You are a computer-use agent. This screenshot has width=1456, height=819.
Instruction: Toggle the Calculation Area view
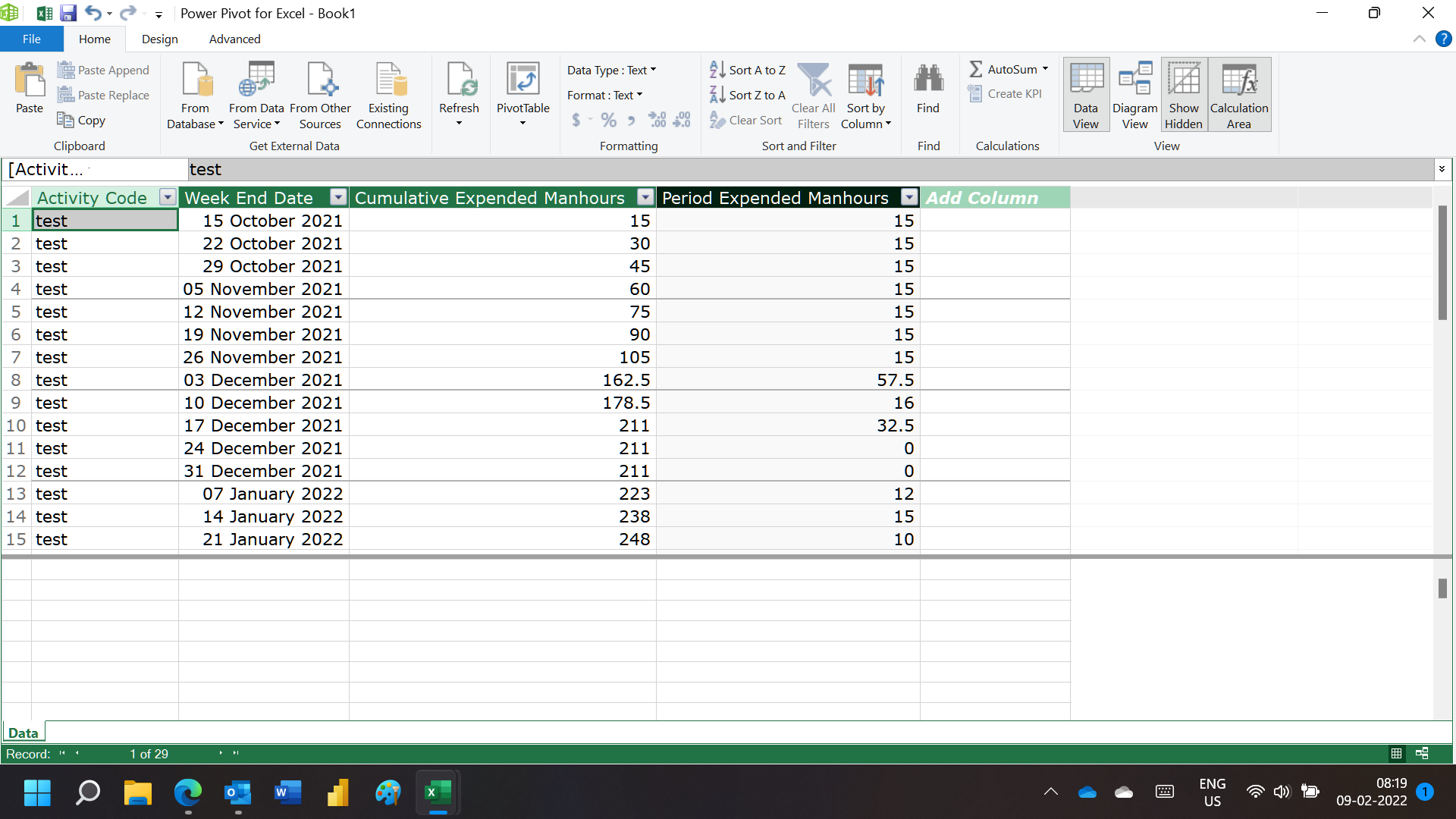coord(1239,95)
